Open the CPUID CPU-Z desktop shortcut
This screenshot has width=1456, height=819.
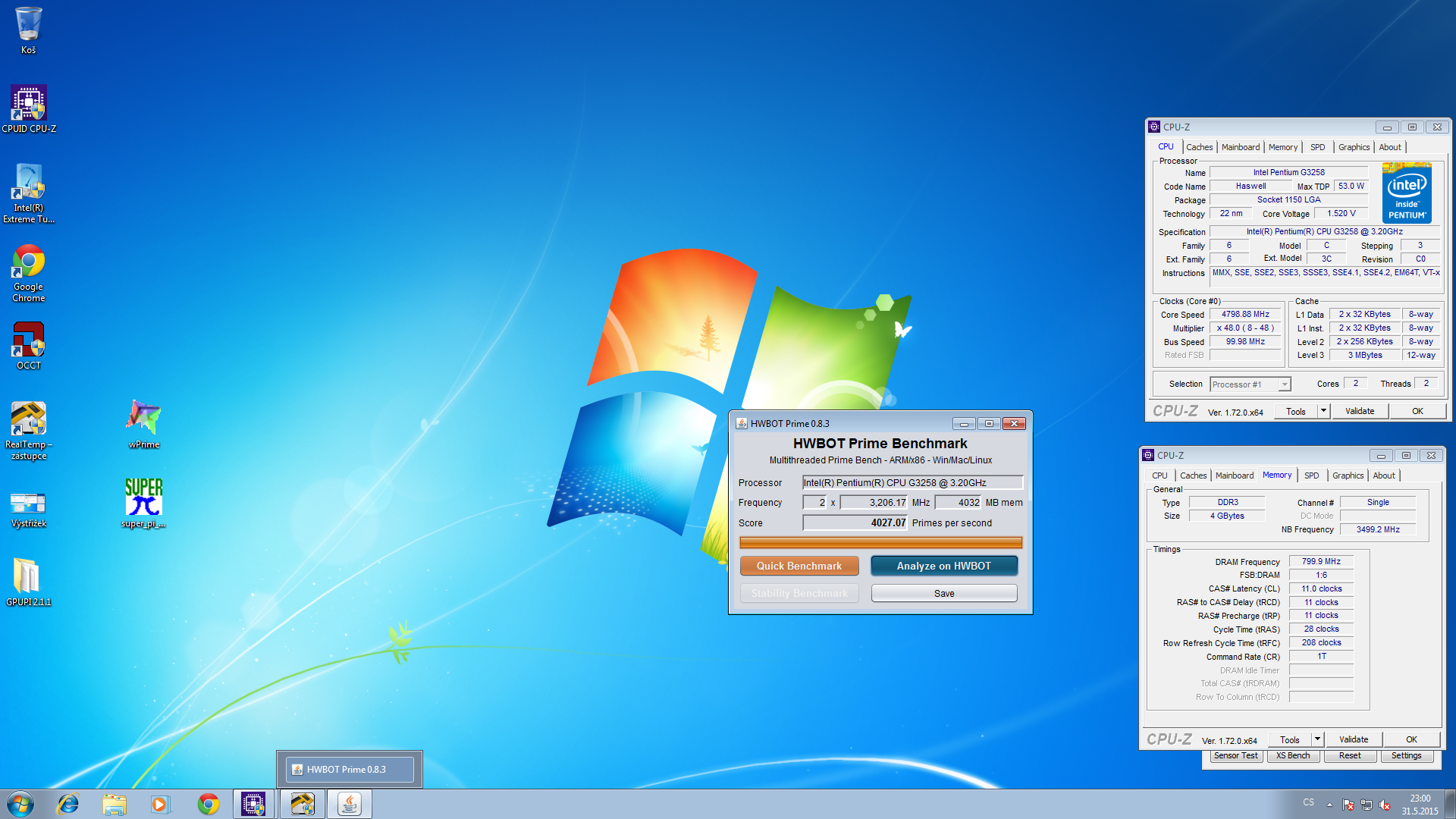coord(29,109)
